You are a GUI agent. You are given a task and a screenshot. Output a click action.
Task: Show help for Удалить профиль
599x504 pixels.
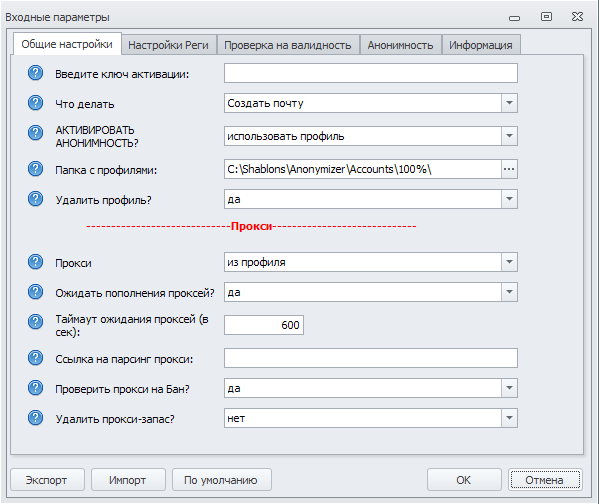[x=36, y=199]
